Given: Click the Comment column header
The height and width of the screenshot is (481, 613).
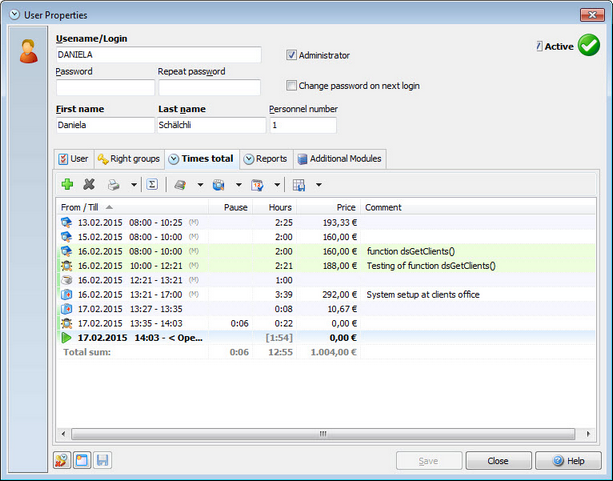Looking at the screenshot, I should [478, 207].
